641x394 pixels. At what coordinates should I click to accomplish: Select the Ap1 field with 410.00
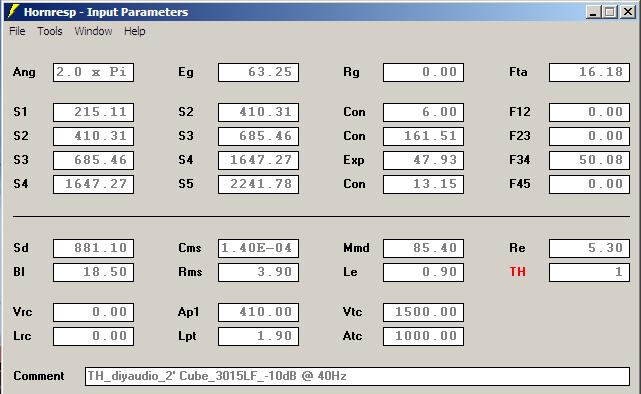[258, 312]
